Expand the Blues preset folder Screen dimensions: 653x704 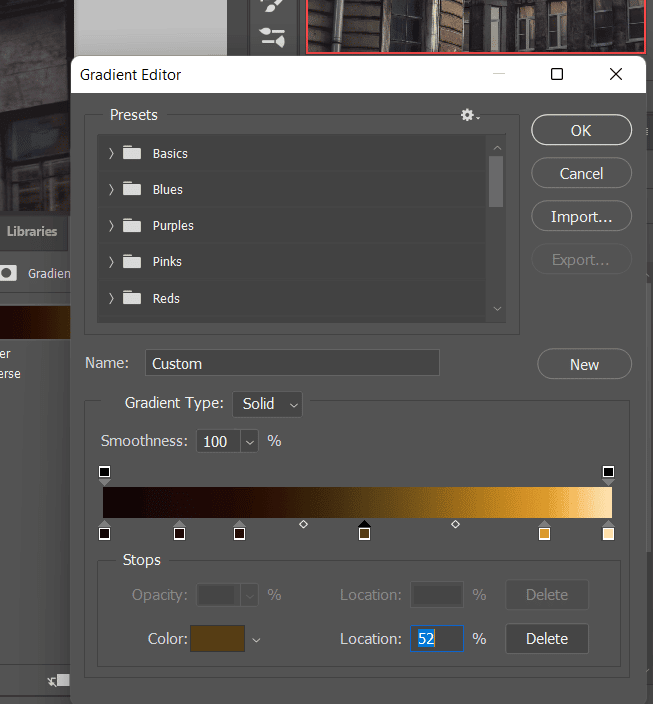(x=111, y=189)
